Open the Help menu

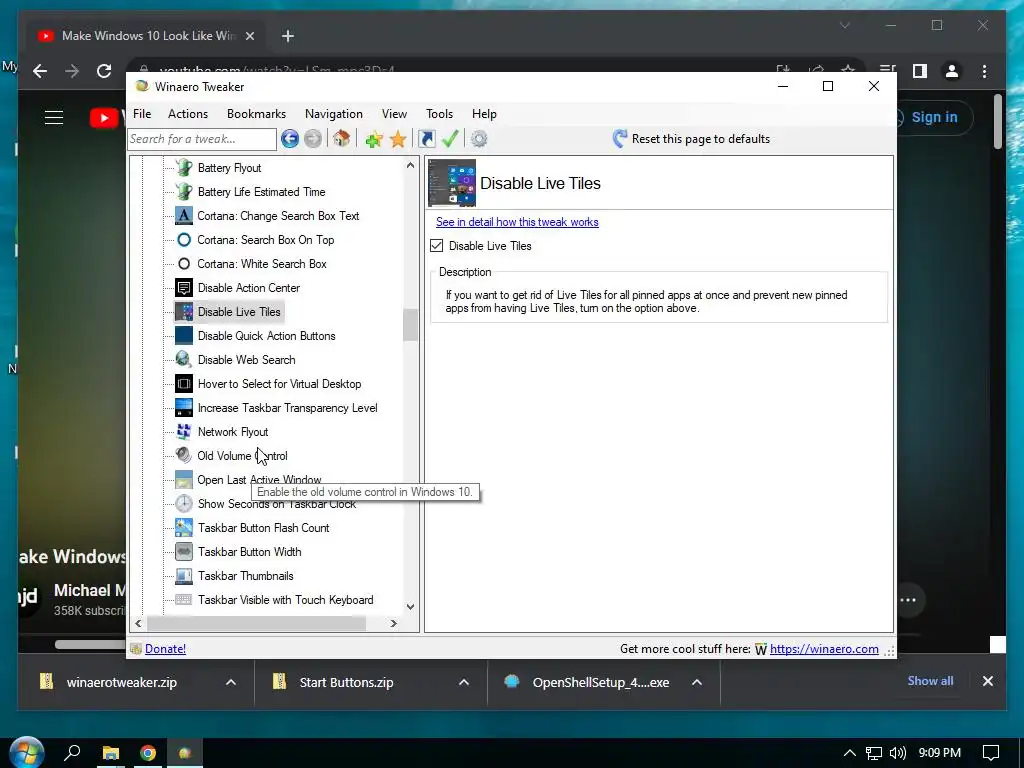click(485, 114)
